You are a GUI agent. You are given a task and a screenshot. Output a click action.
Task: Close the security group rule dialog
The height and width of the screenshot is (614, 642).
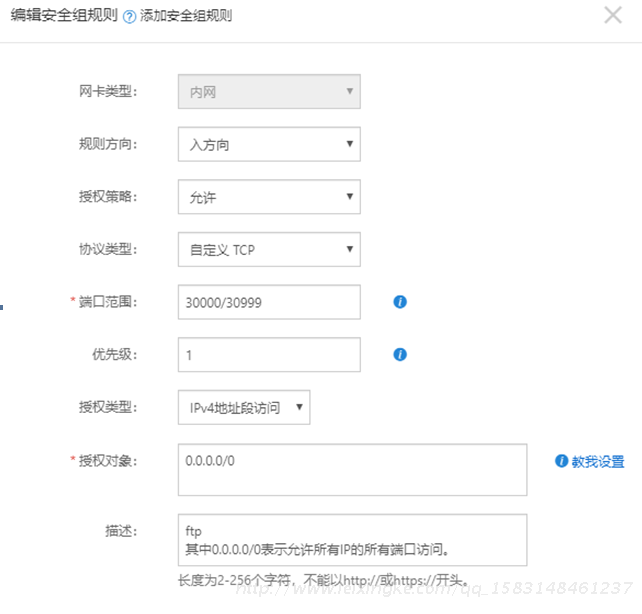coord(613,16)
